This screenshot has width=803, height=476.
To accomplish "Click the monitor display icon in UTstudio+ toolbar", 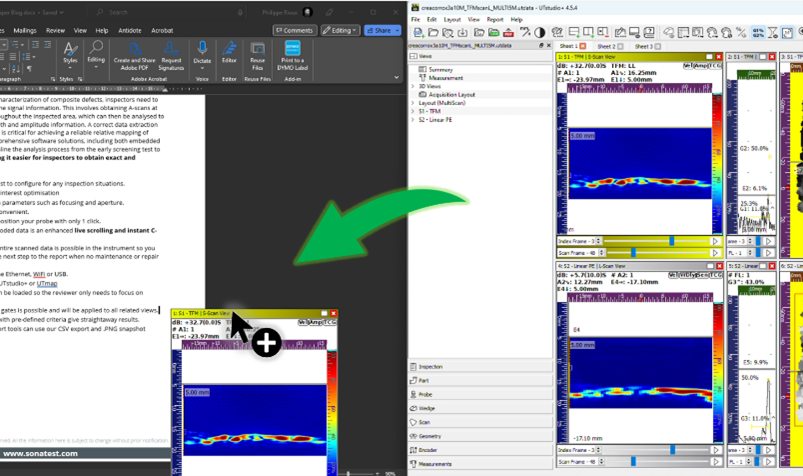I will (635, 32).
